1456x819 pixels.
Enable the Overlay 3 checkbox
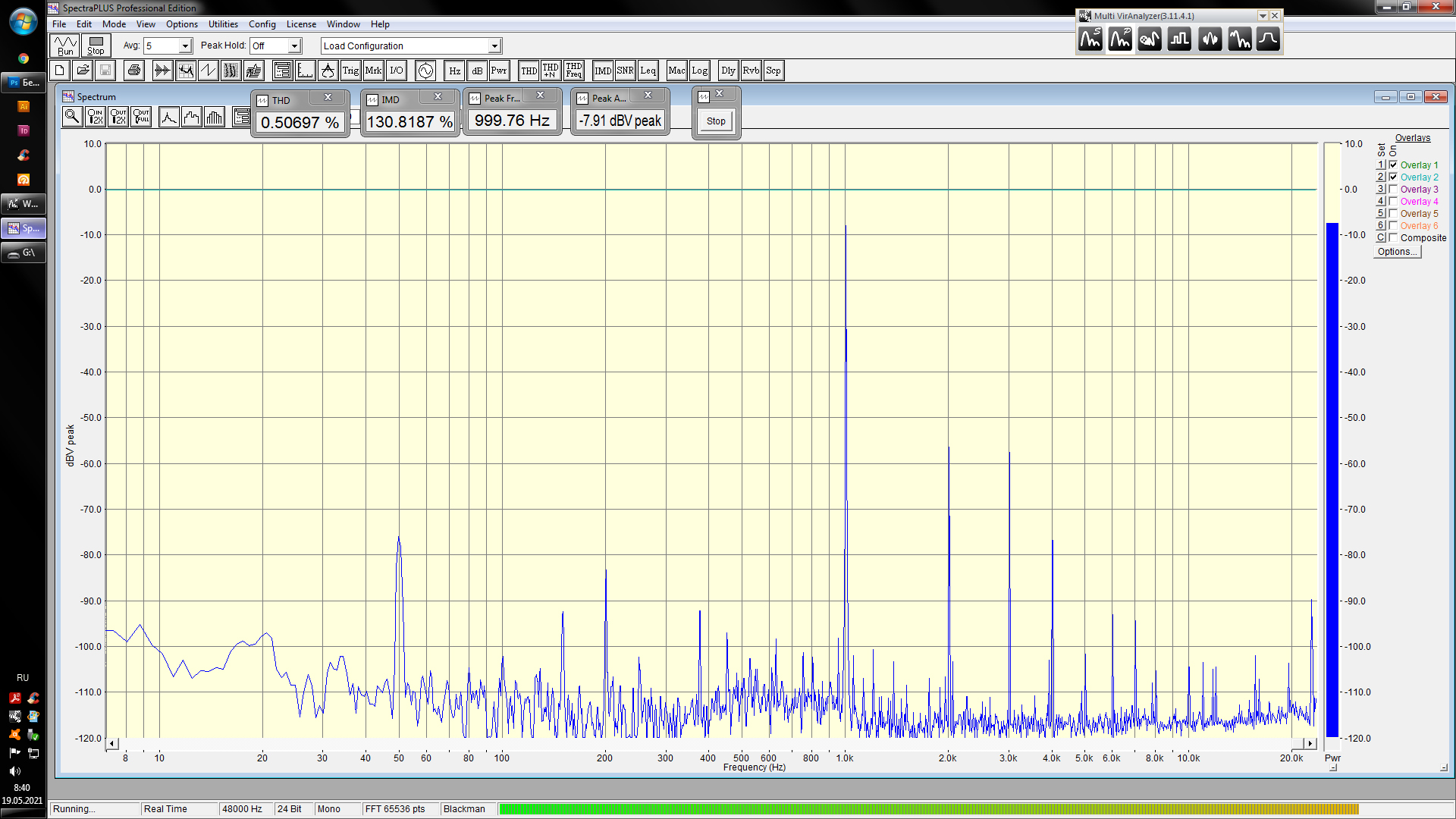(x=1393, y=189)
